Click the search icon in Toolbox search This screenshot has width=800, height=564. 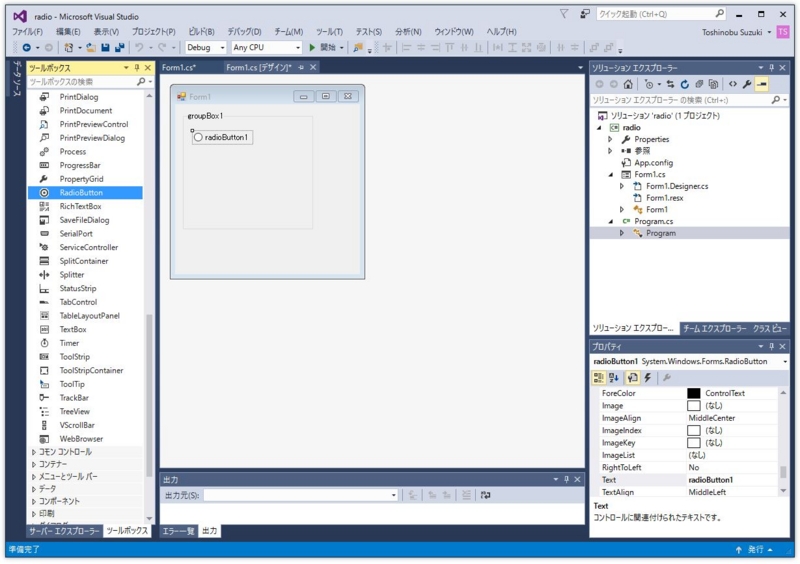pyautogui.click(x=141, y=82)
